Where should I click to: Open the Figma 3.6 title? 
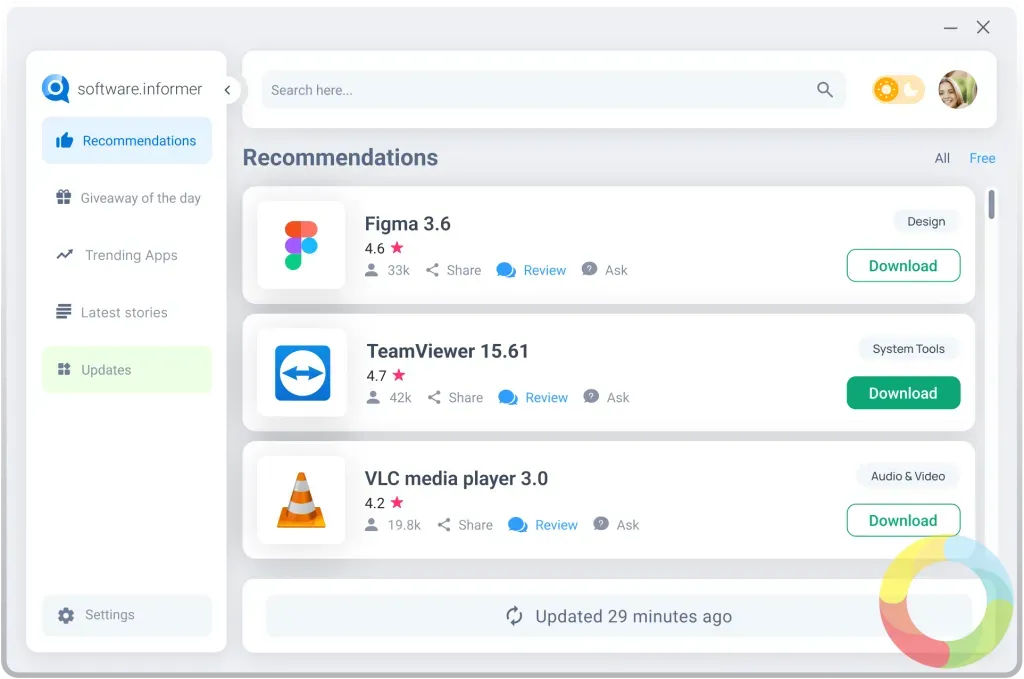pyautogui.click(x=408, y=224)
